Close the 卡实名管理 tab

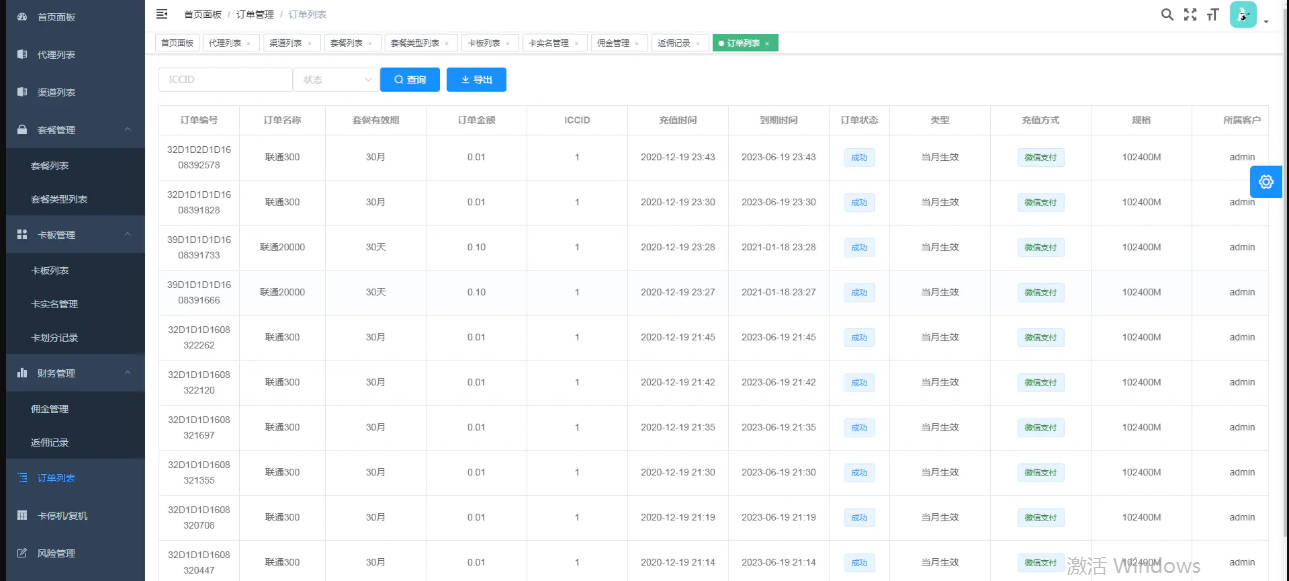577,44
